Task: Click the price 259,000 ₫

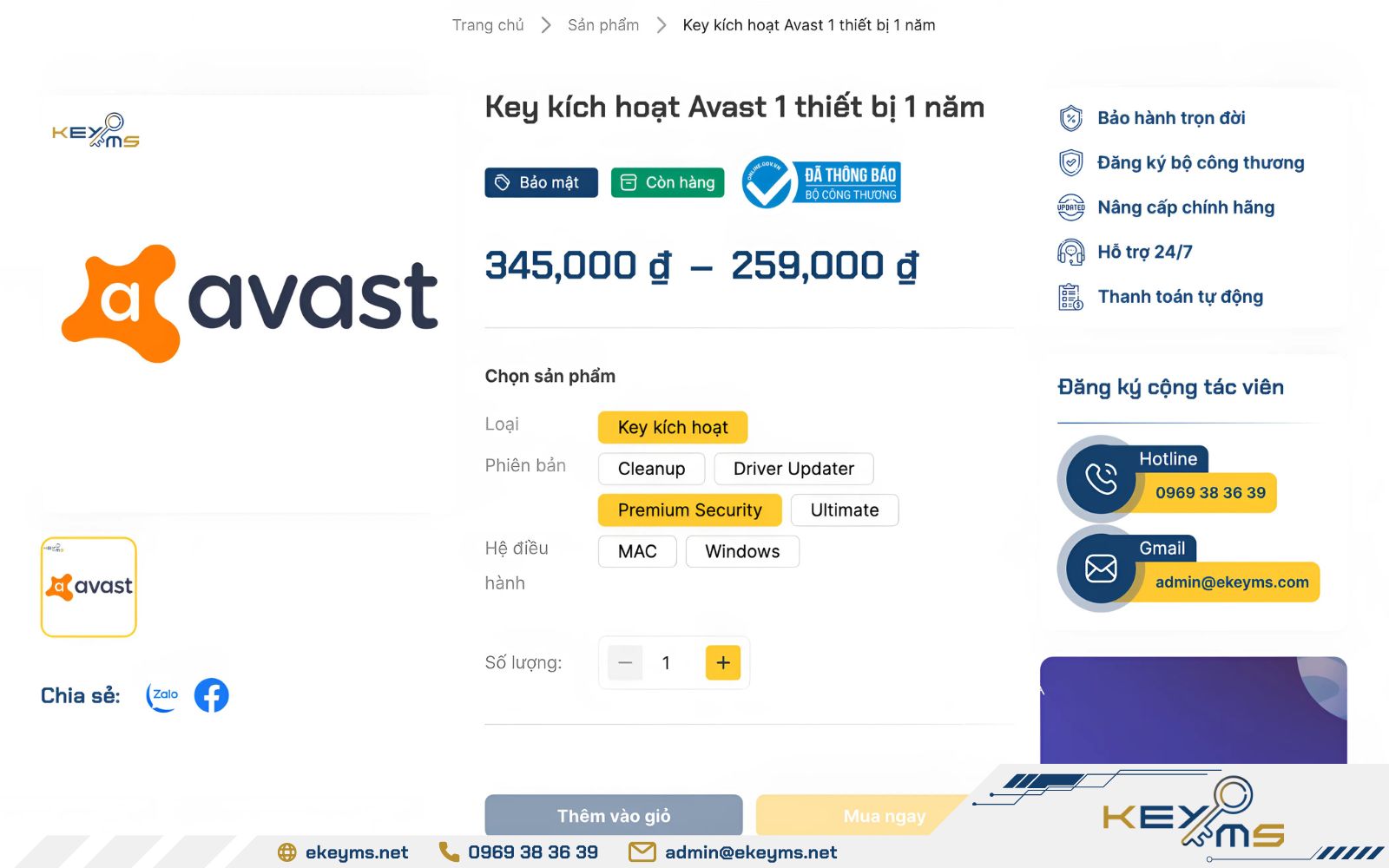Action: coord(825,266)
